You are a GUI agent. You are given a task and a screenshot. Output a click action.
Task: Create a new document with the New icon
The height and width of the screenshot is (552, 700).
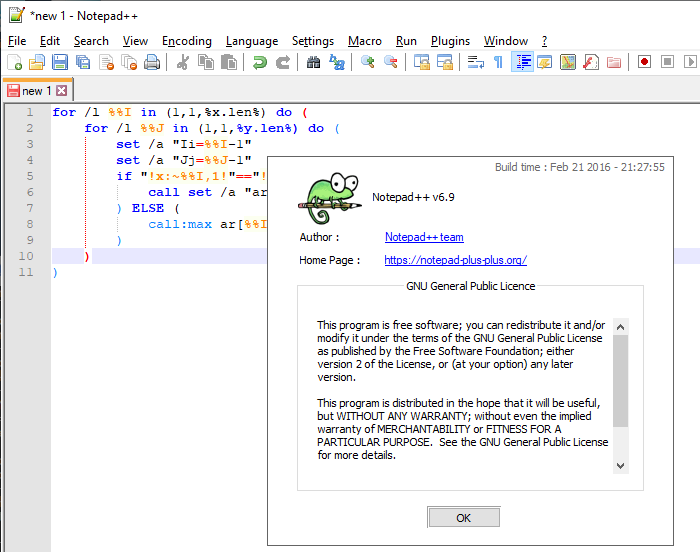(14, 62)
